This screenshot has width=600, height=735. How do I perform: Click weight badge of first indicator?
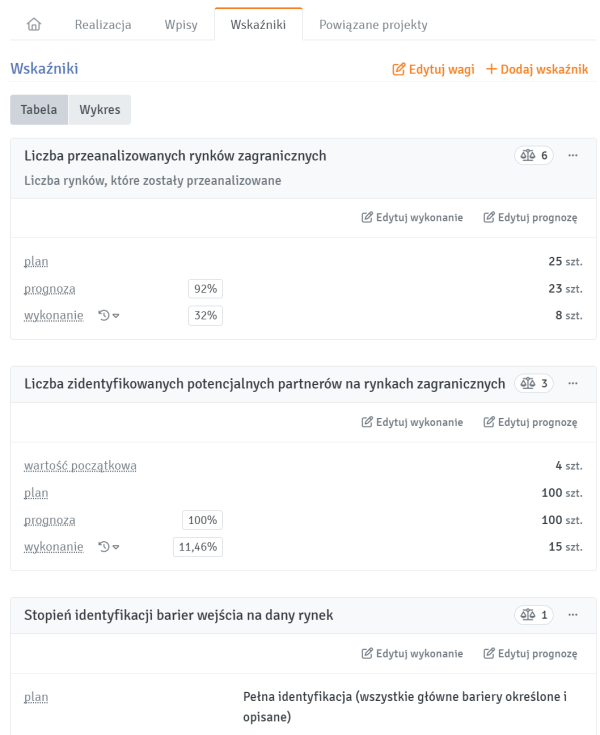click(x=535, y=156)
